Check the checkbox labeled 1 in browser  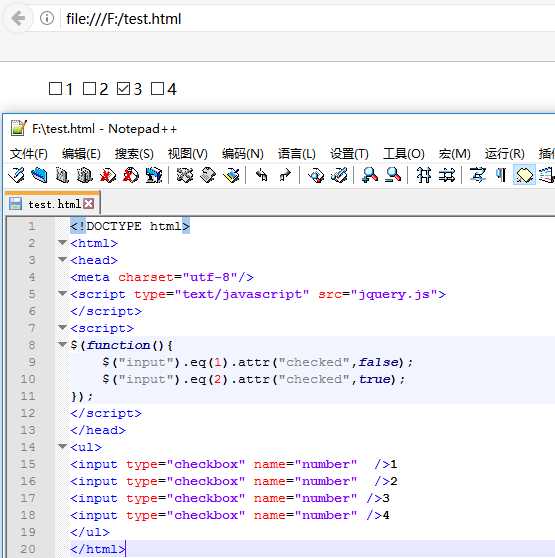click(x=55, y=89)
